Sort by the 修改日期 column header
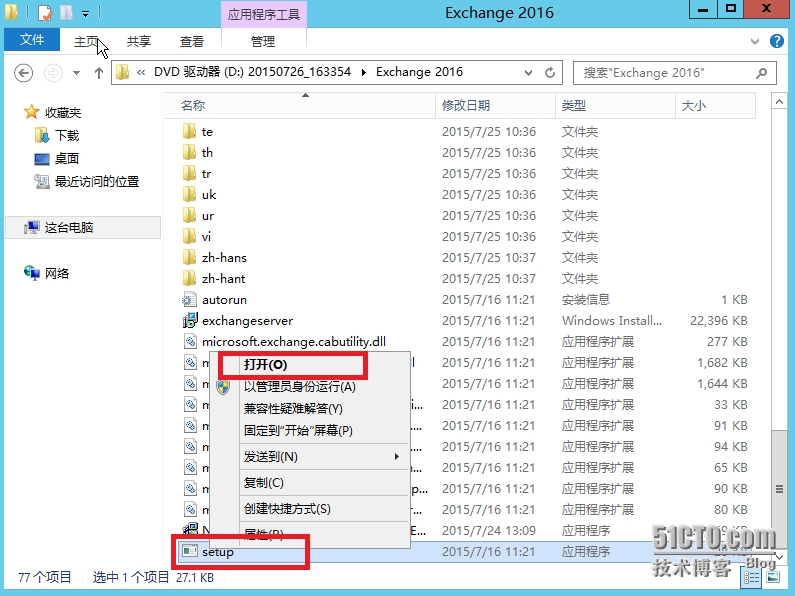The height and width of the screenshot is (596, 795). click(x=495, y=105)
